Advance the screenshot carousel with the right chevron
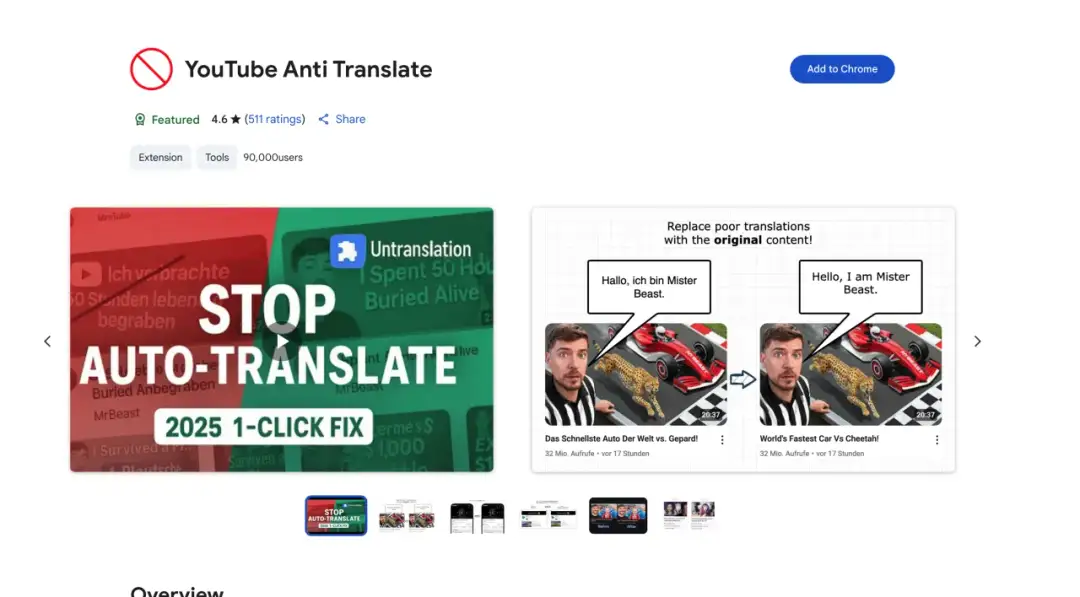The width and height of the screenshot is (1080, 597). click(977, 341)
